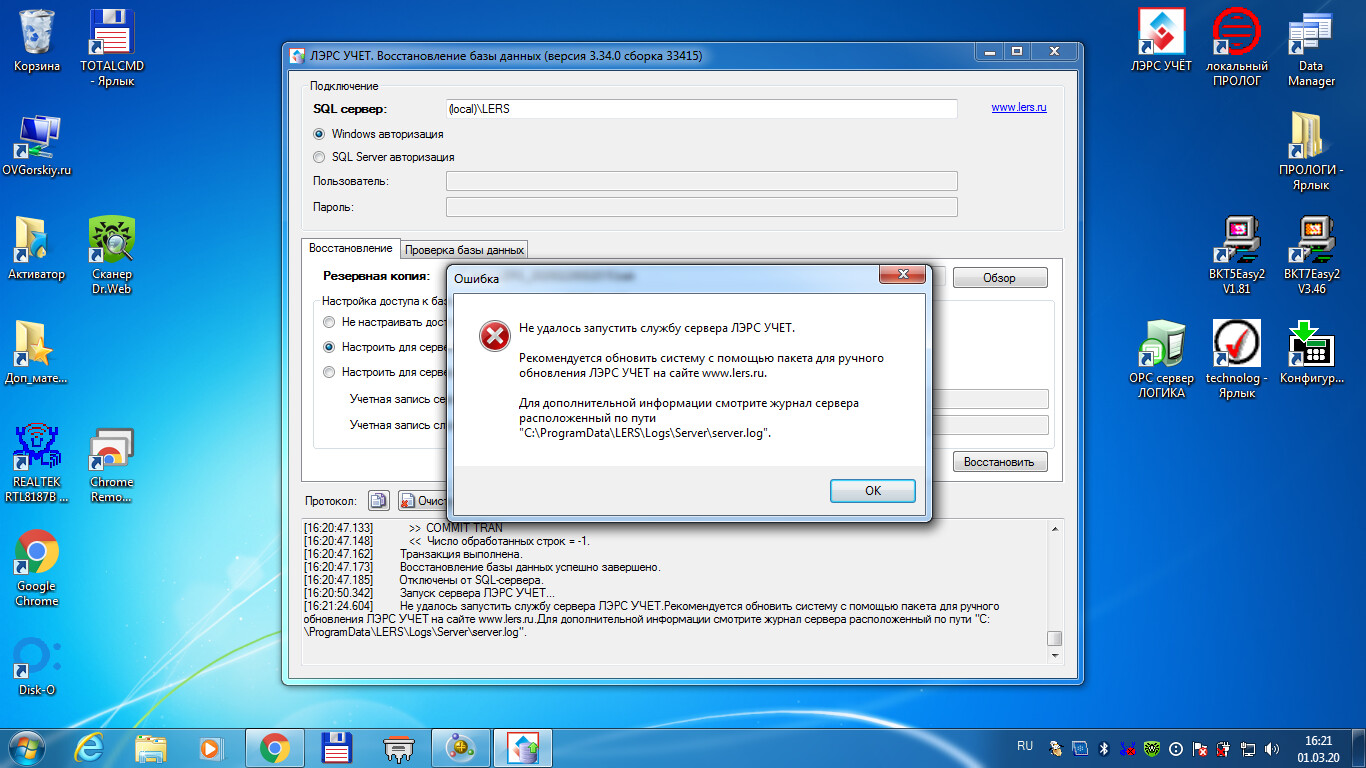Image resolution: width=1366 pixels, height=768 pixels.
Task: Switch to the Восстановление tab
Action: 350,248
